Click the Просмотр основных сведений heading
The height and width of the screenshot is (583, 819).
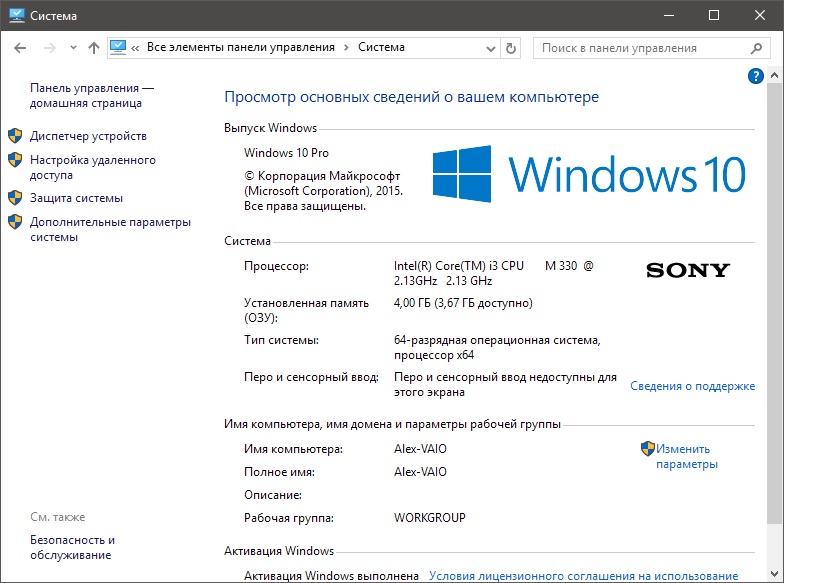pyautogui.click(x=412, y=97)
